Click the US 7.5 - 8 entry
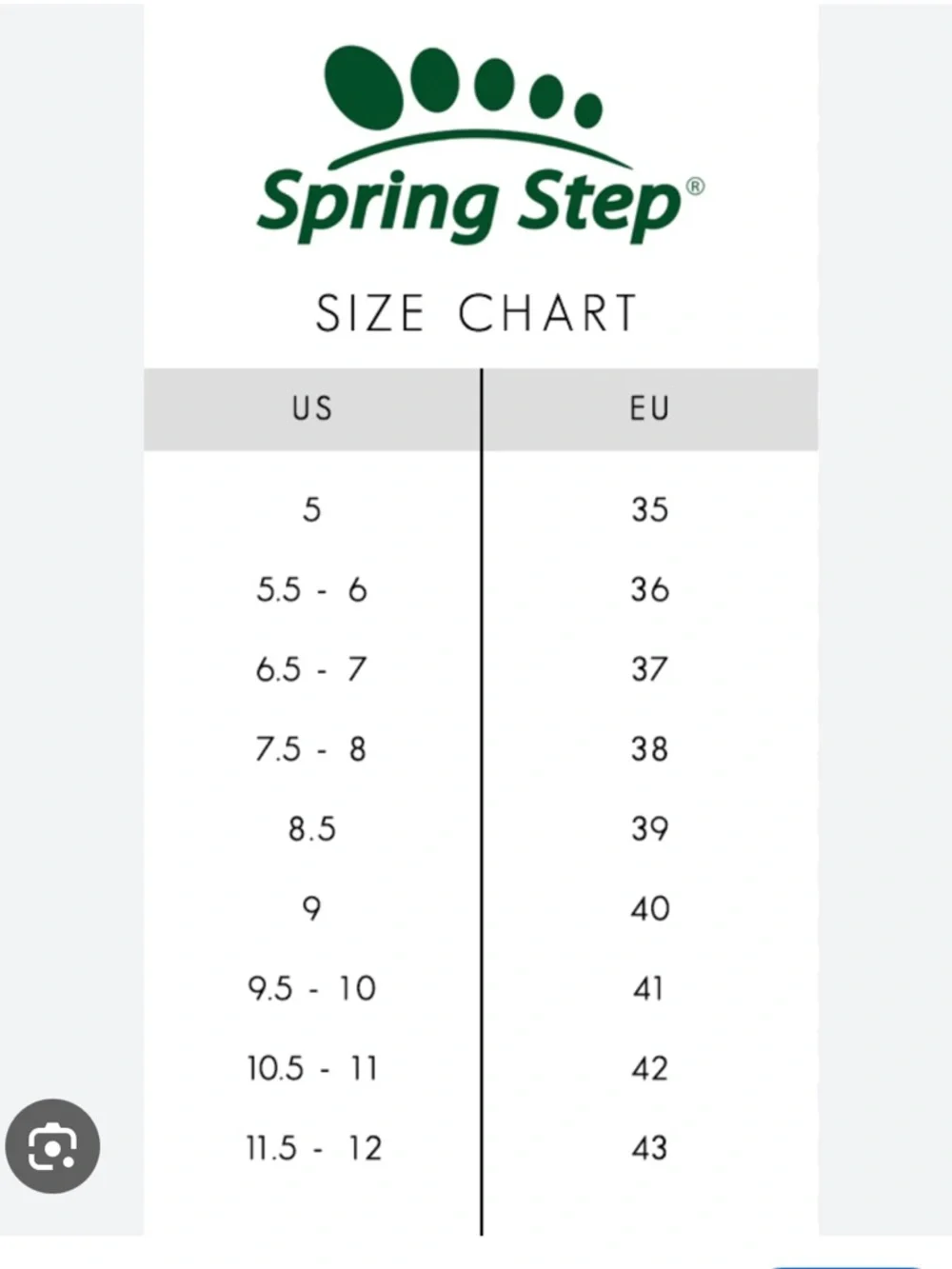This screenshot has width=952, height=1269. pyautogui.click(x=312, y=750)
